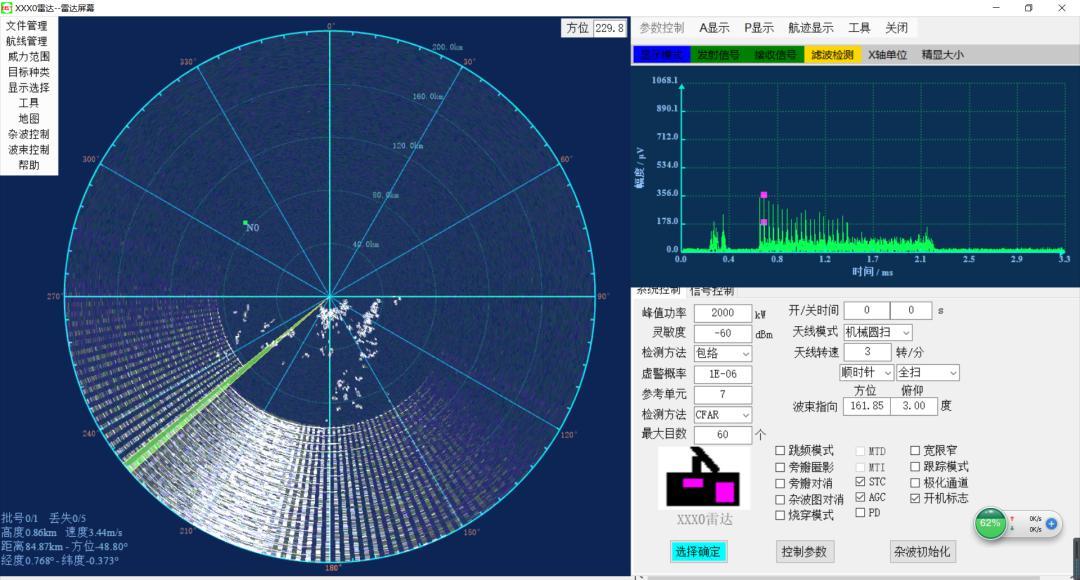The image size is (1080, 580).
Task: Click the upper magenta marker on signal plot
Action: (764, 195)
